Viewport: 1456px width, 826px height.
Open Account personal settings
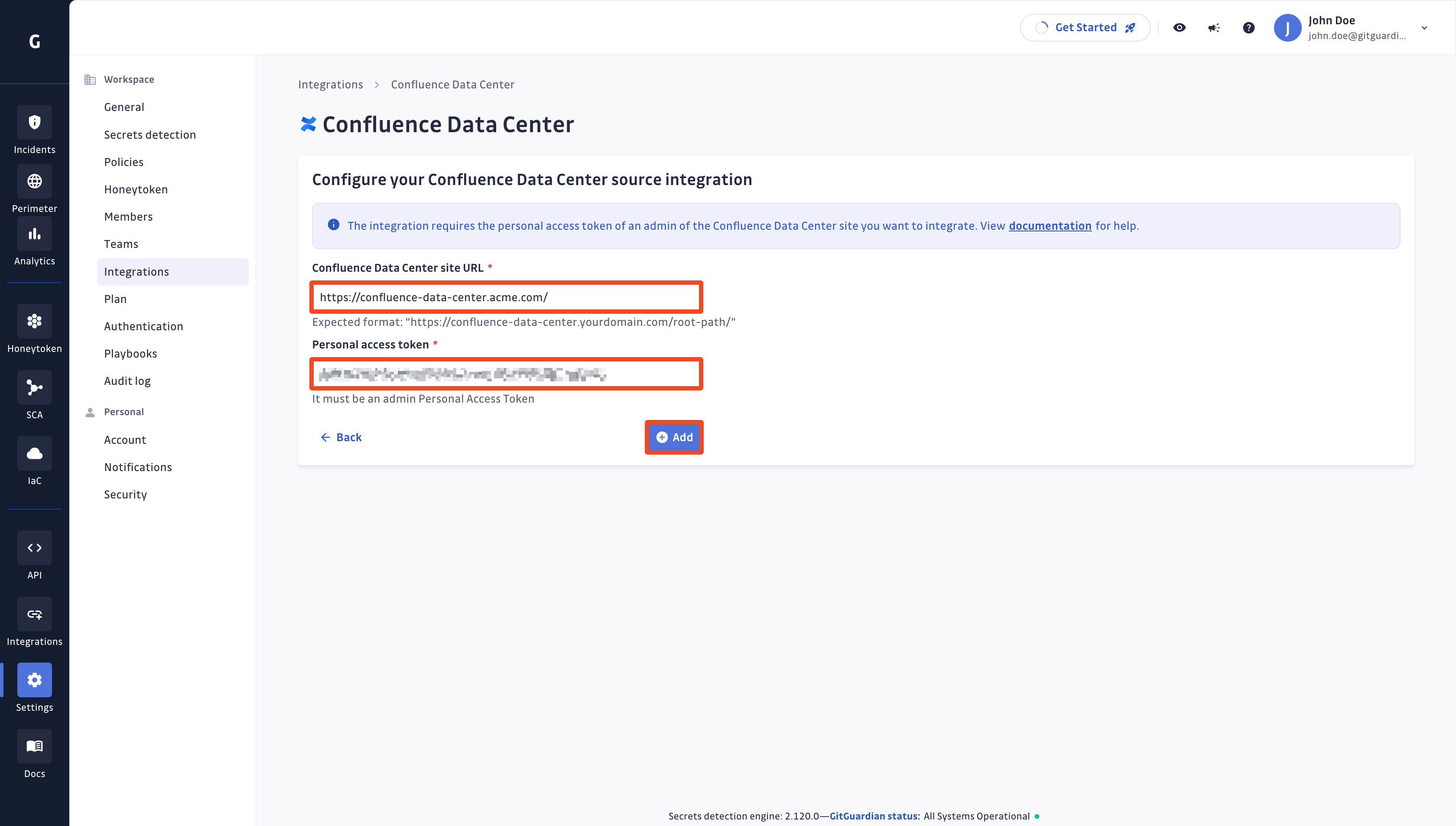(172, 440)
